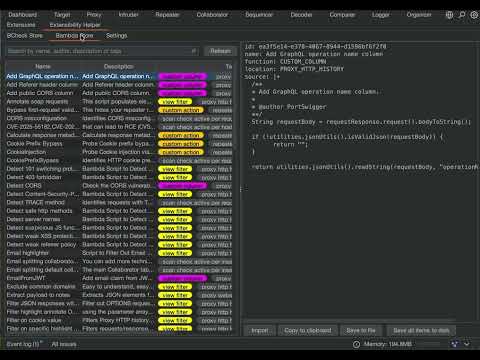
Task: Select the Detect server names row
Action: (x=119, y=219)
